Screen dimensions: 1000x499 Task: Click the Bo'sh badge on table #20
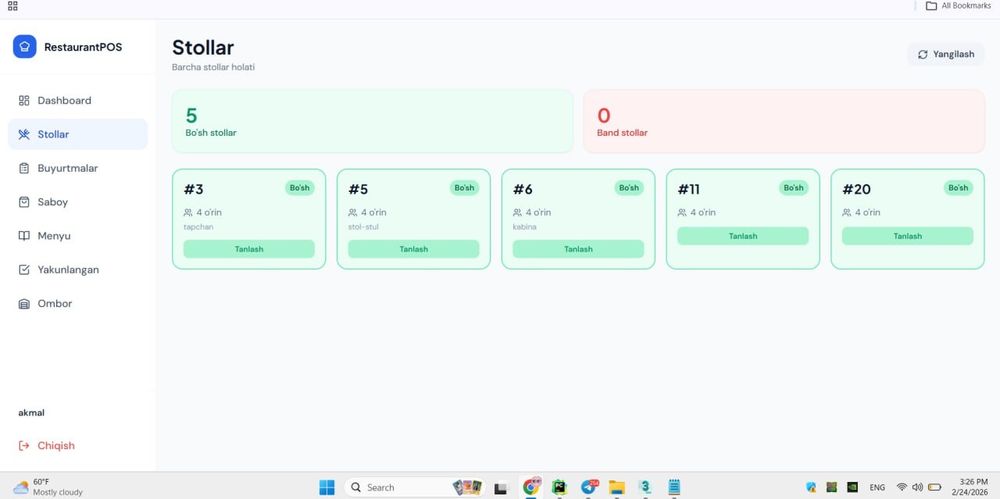[x=958, y=188]
